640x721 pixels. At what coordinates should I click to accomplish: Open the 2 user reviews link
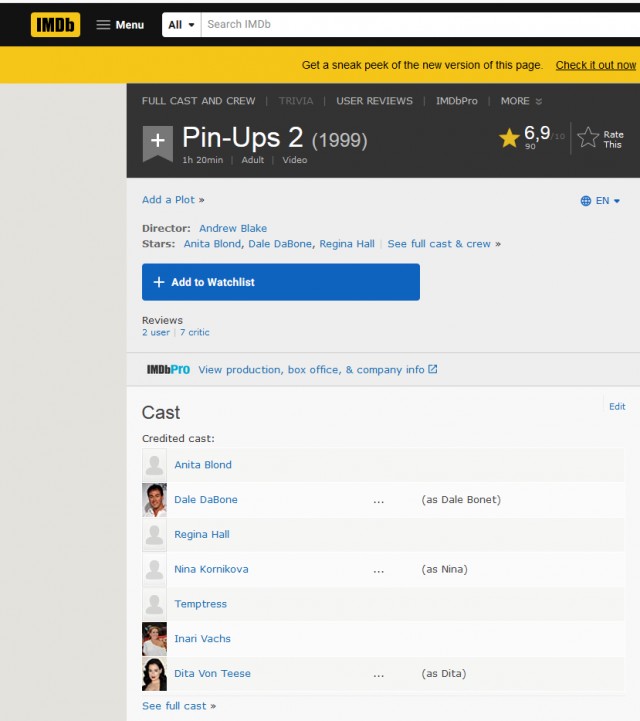coord(156,332)
